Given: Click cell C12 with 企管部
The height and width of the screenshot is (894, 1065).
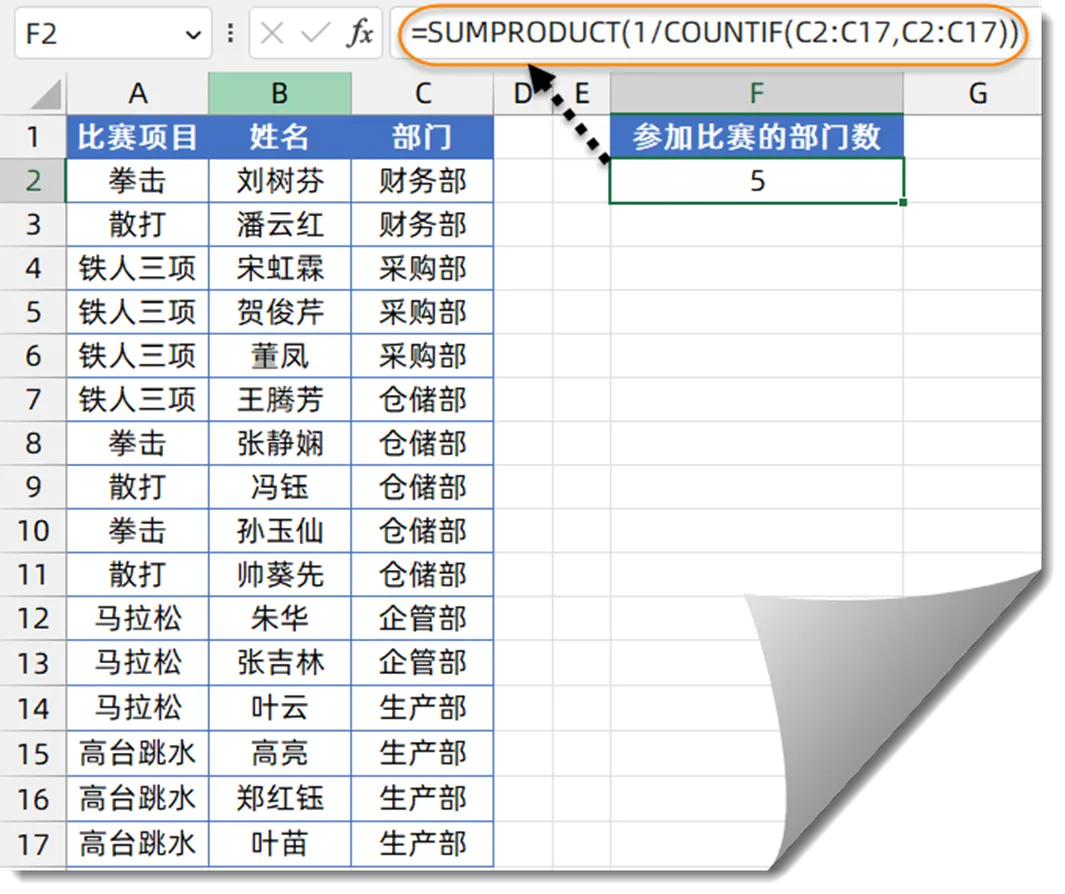Looking at the screenshot, I should tap(422, 618).
